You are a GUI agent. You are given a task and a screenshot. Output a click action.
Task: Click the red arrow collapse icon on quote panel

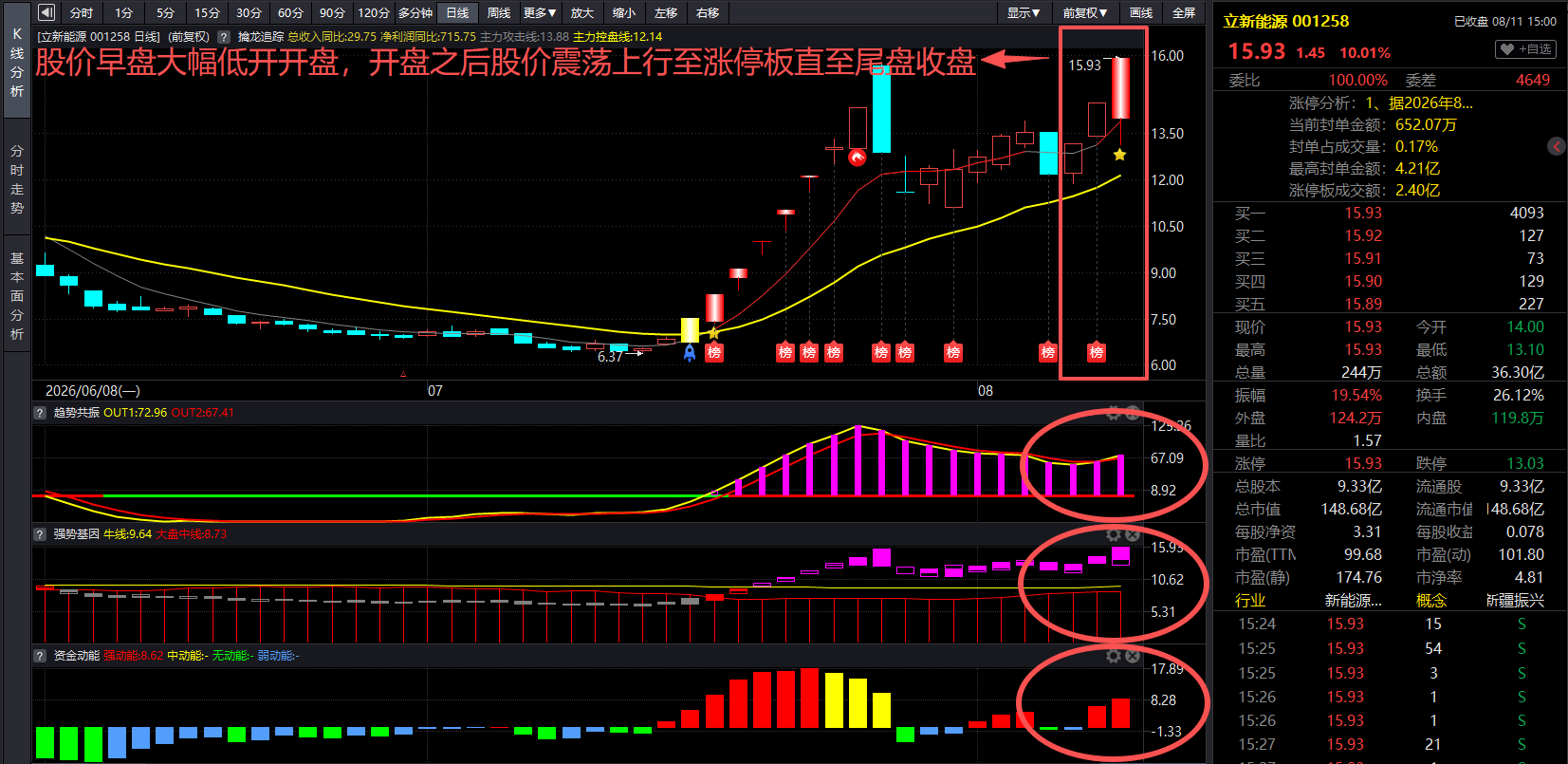click(1557, 146)
